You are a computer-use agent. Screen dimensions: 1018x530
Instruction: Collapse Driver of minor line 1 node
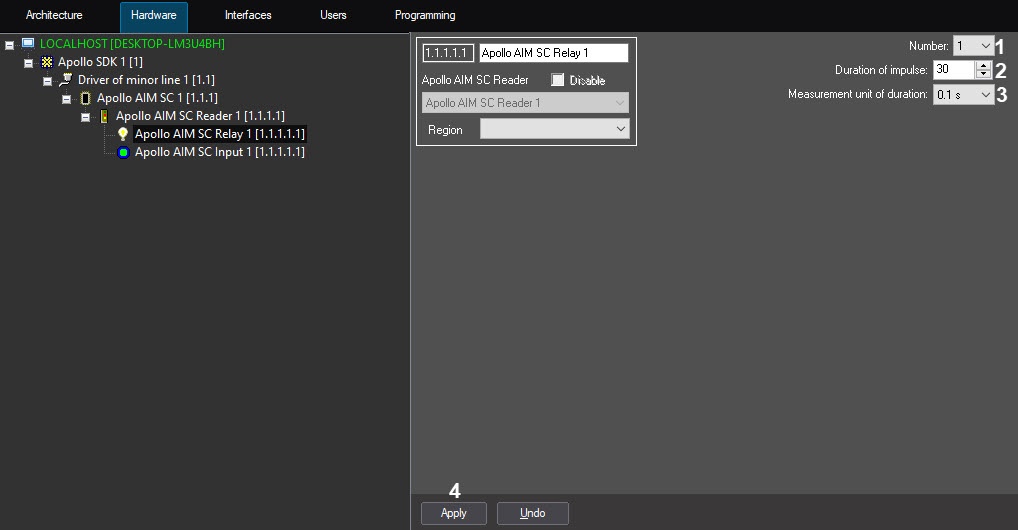[x=47, y=82]
